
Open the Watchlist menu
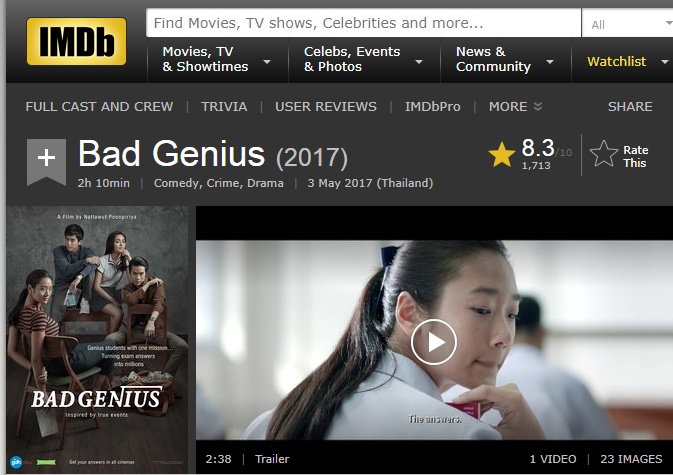pos(627,61)
